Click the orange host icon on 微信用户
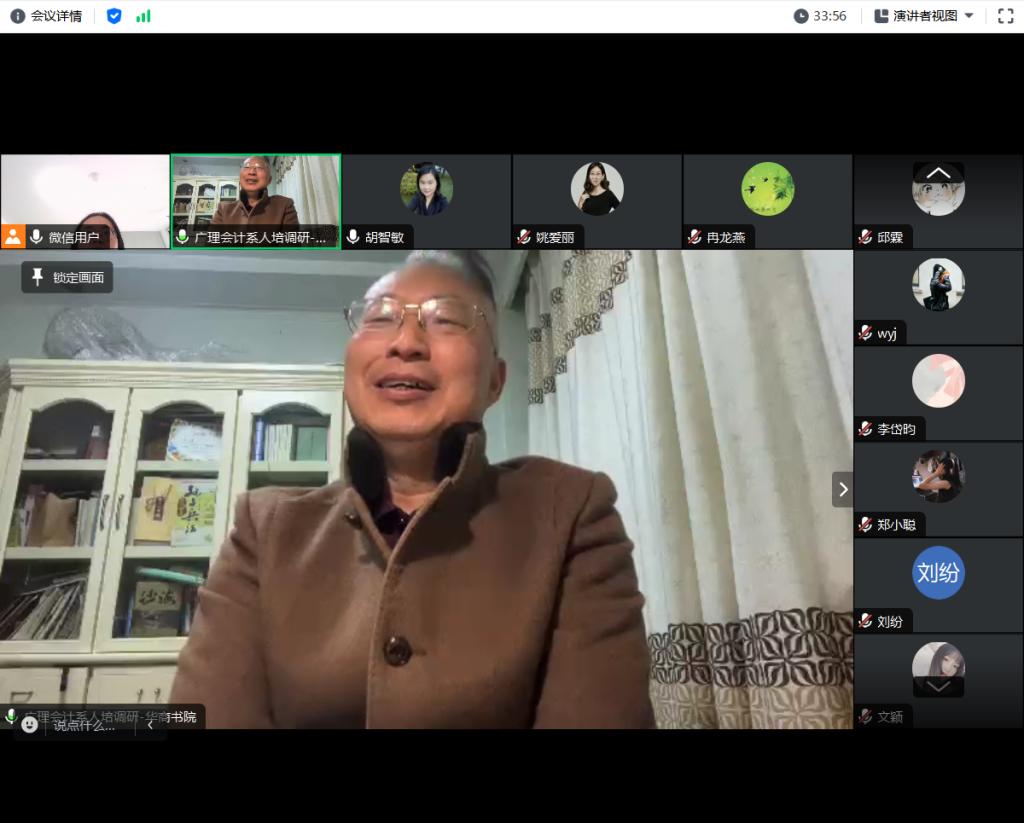The width and height of the screenshot is (1024, 823). point(13,237)
